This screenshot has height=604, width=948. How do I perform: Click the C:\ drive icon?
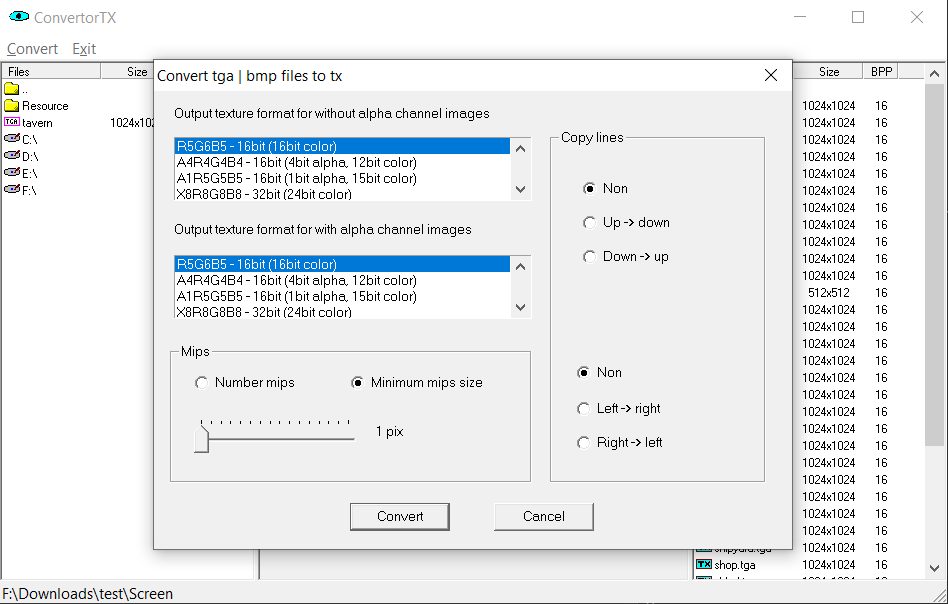pyautogui.click(x=12, y=139)
